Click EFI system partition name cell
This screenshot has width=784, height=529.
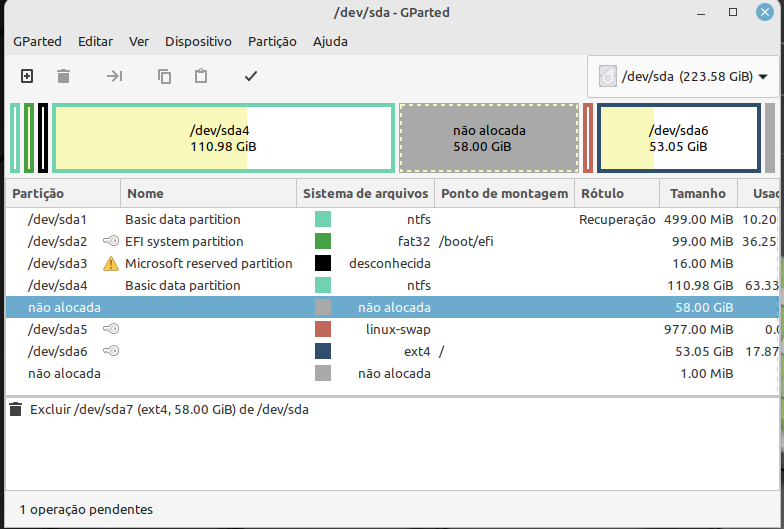(x=184, y=242)
